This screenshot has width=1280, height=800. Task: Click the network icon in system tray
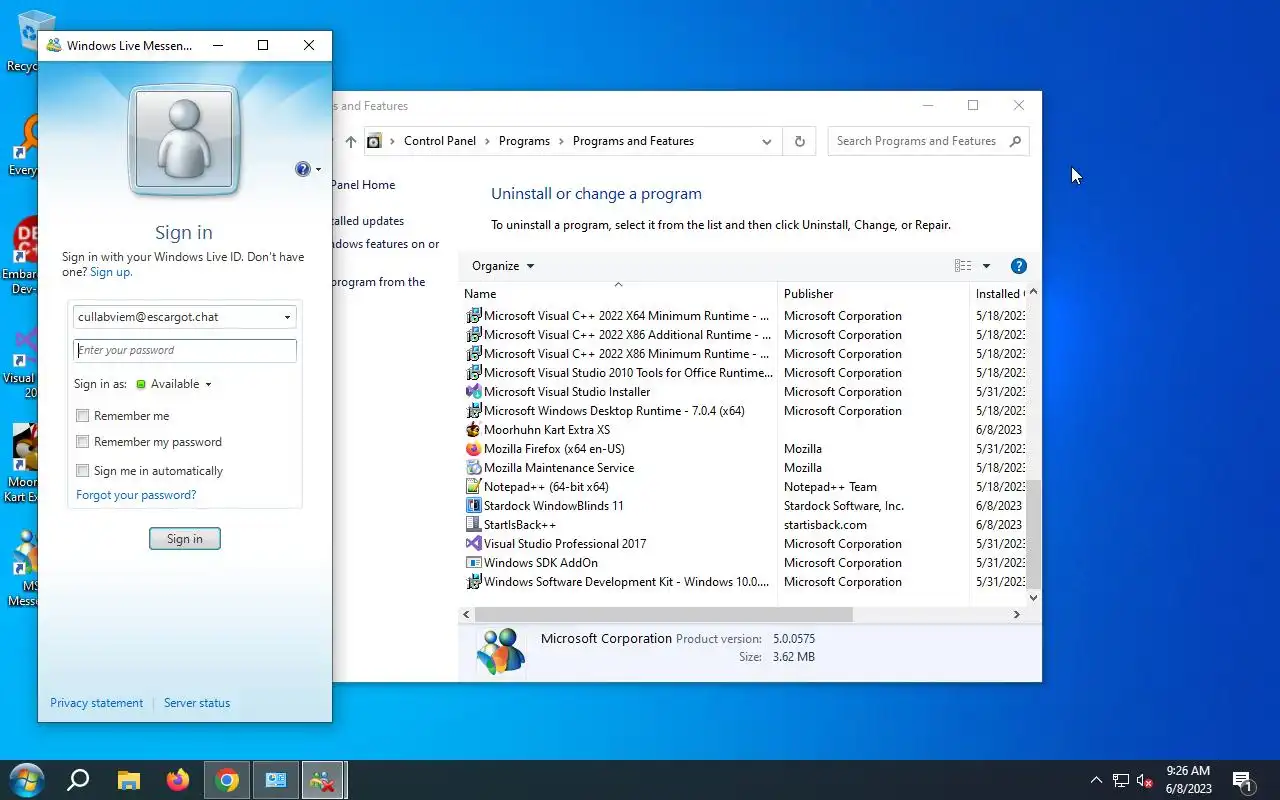point(1121,781)
